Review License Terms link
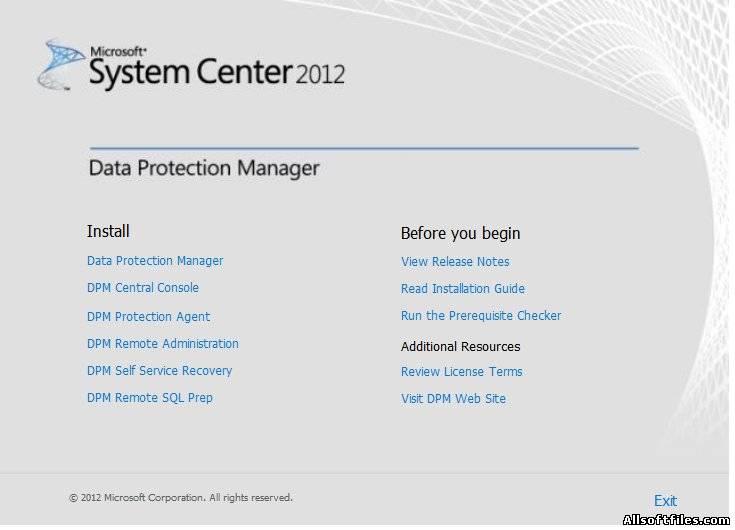Viewport: 735px width, 530px height. [x=461, y=372]
